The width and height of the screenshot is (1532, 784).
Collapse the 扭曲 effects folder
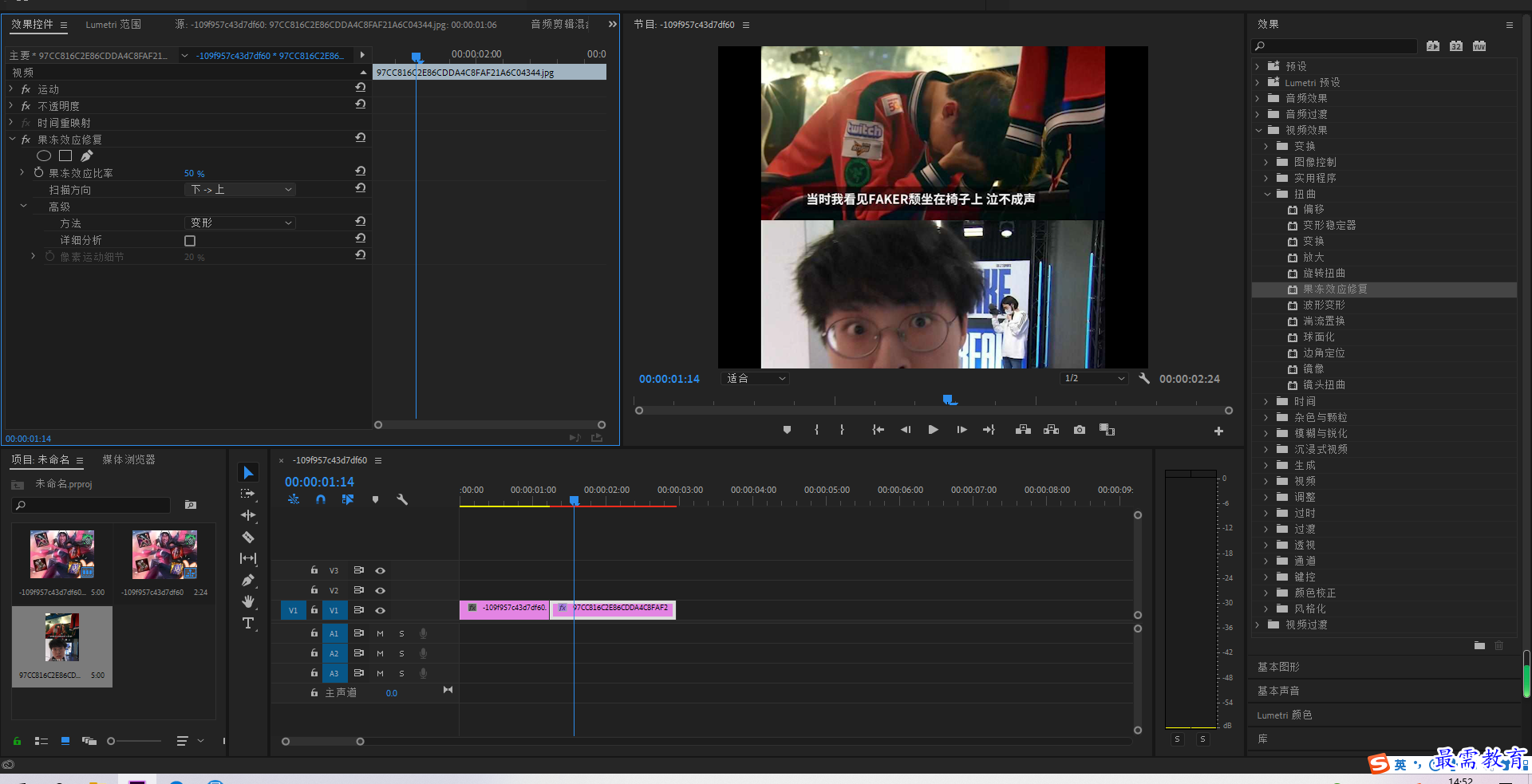(1267, 194)
